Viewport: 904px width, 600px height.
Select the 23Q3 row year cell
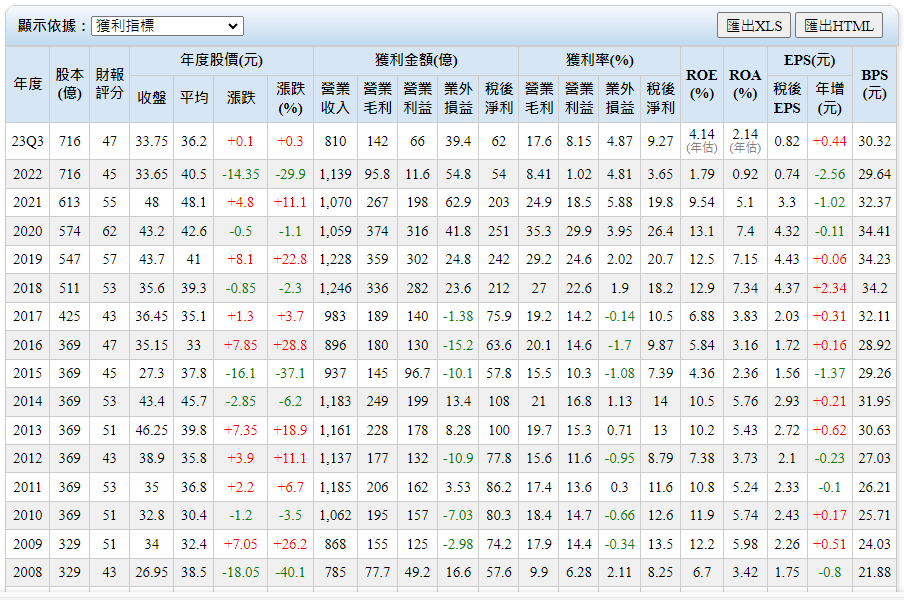pyautogui.click(x=27, y=142)
